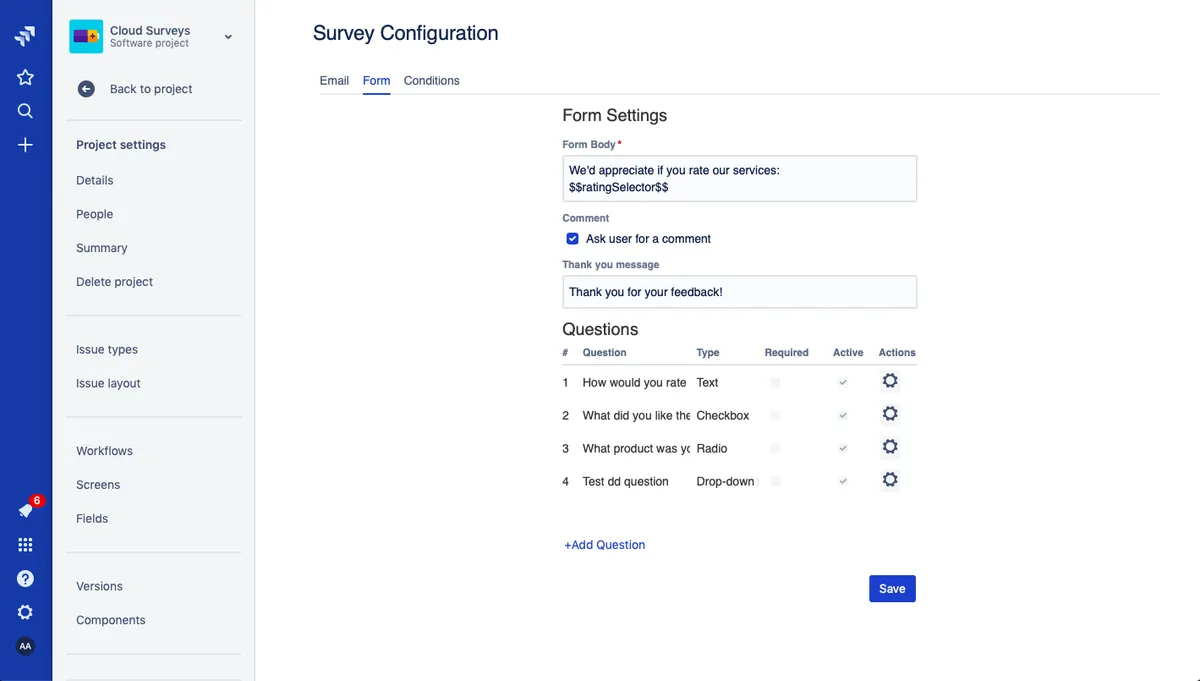Click the create plus icon
This screenshot has width=1200, height=681.
pos(25,145)
